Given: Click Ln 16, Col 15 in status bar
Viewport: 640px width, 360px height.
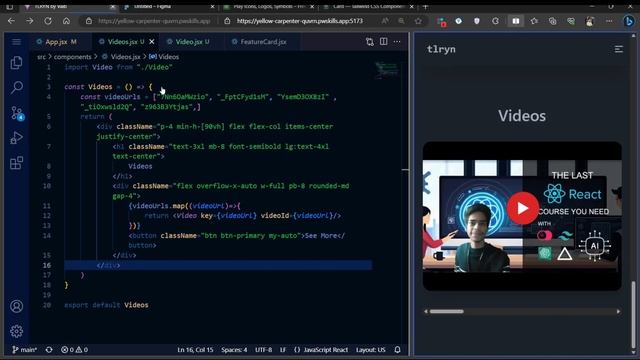Looking at the screenshot, I should [195, 350].
